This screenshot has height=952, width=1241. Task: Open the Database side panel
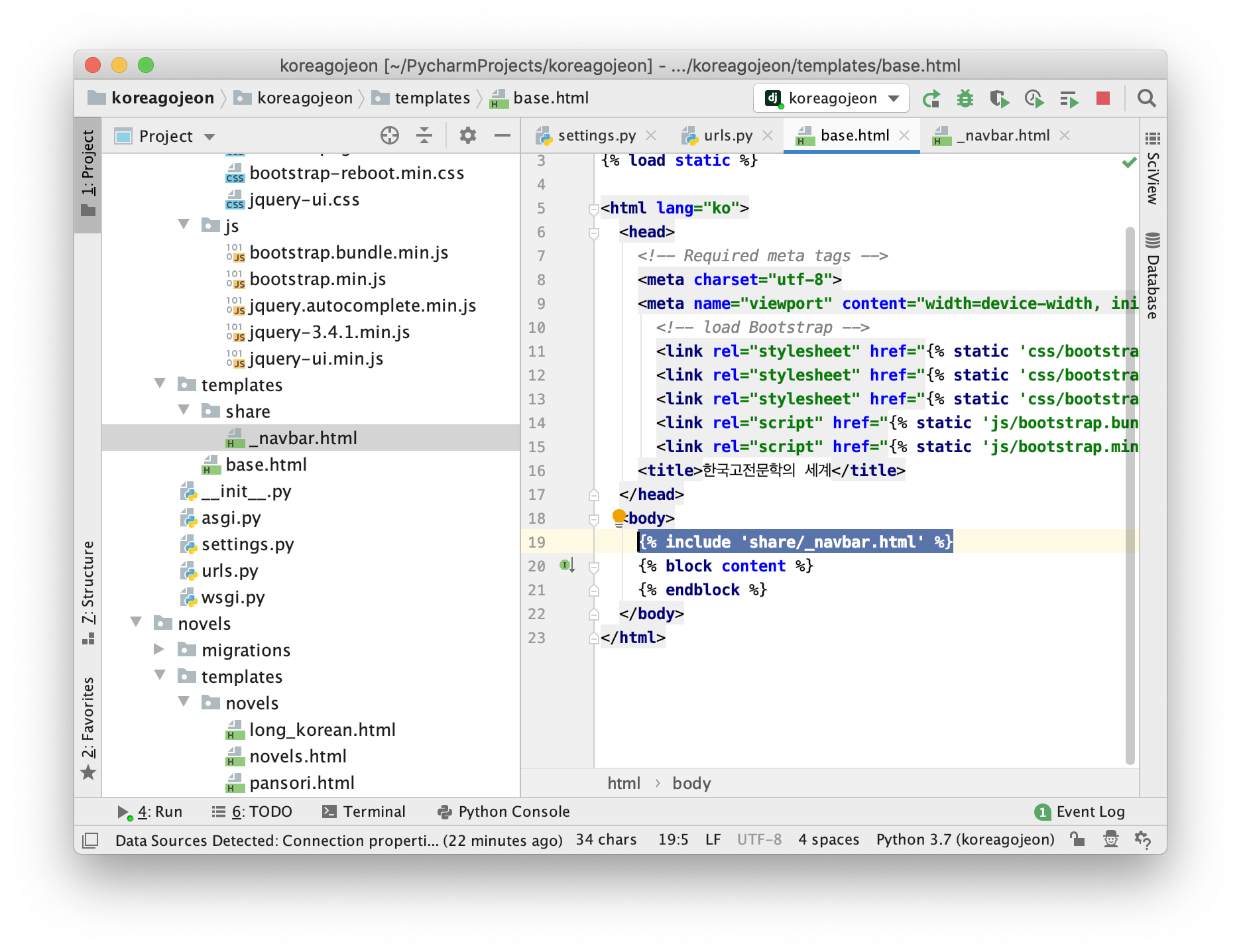coord(1153,277)
